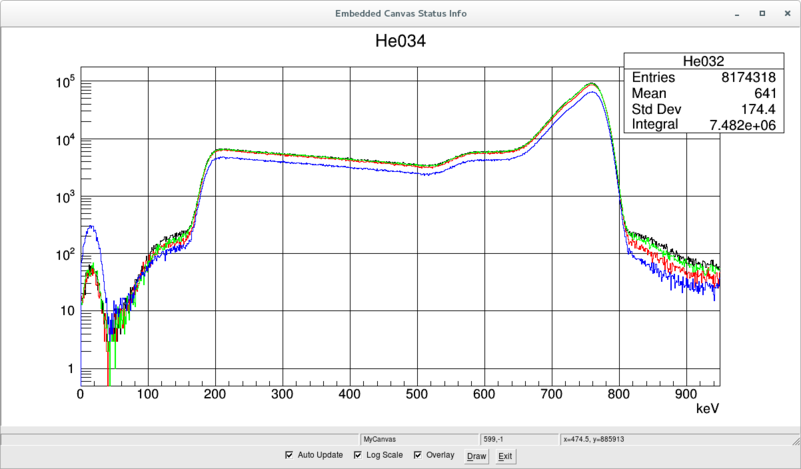The image size is (801, 469).
Task: Click the 500 label on the x-axis
Action: click(417, 394)
